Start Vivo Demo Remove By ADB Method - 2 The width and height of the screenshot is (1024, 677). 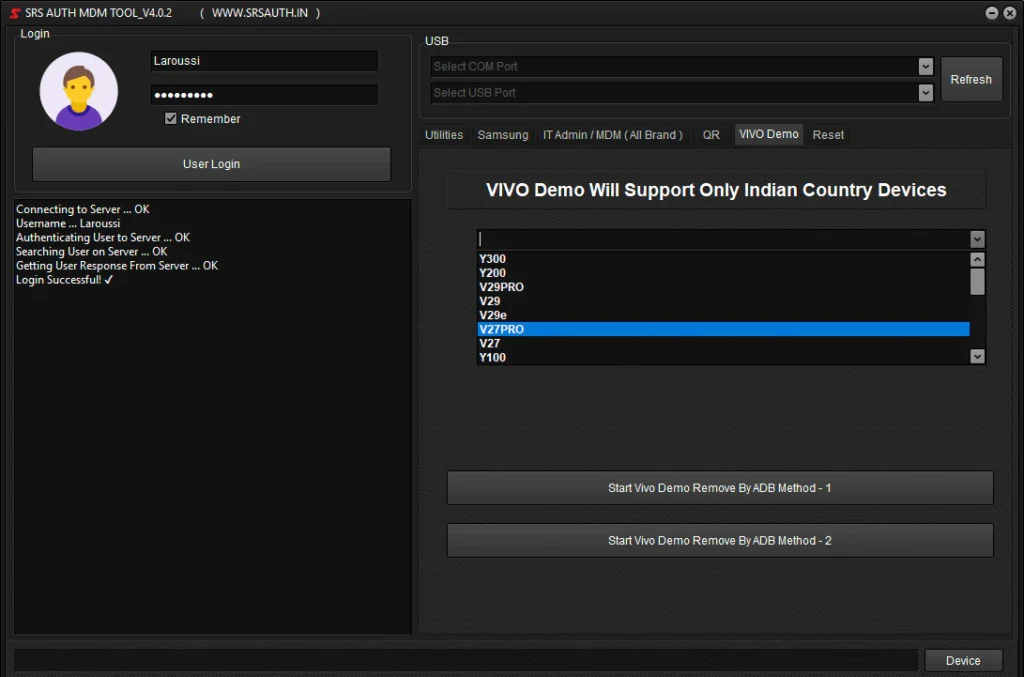coord(720,541)
